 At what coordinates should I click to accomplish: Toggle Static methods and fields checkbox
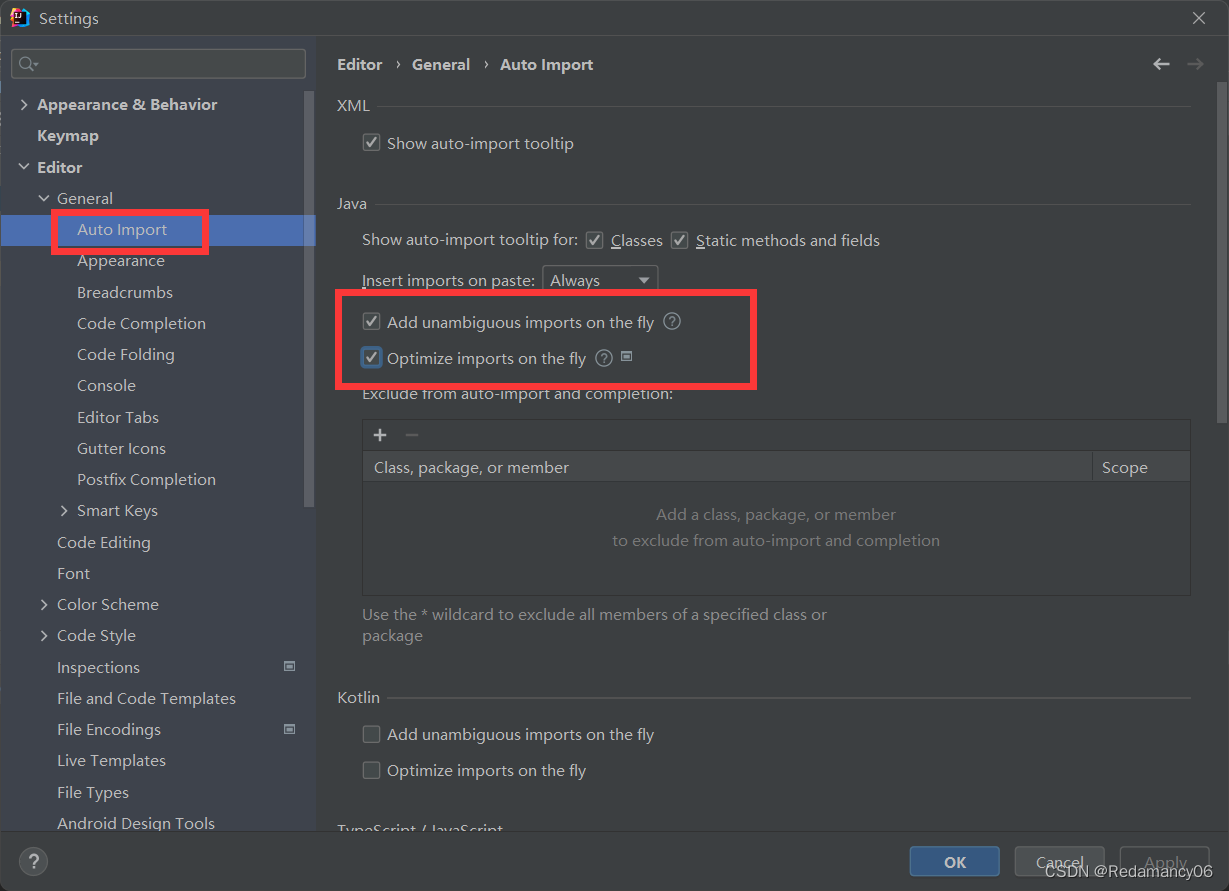pyautogui.click(x=679, y=240)
